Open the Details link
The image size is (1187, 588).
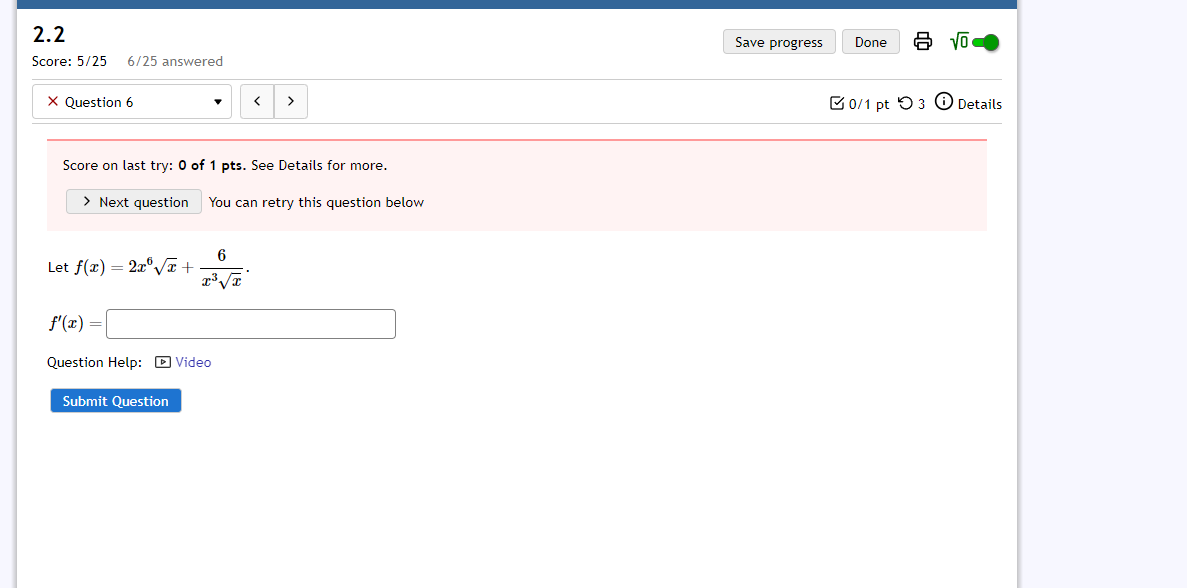980,103
